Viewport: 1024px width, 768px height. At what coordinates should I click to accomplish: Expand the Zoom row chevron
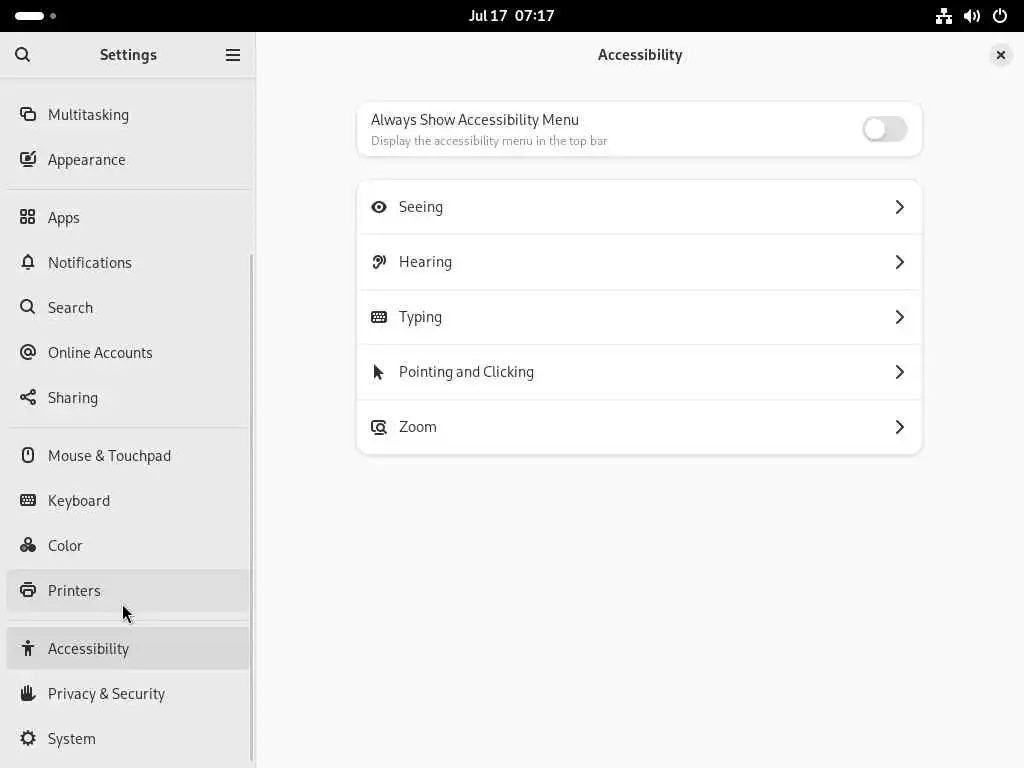tap(899, 427)
